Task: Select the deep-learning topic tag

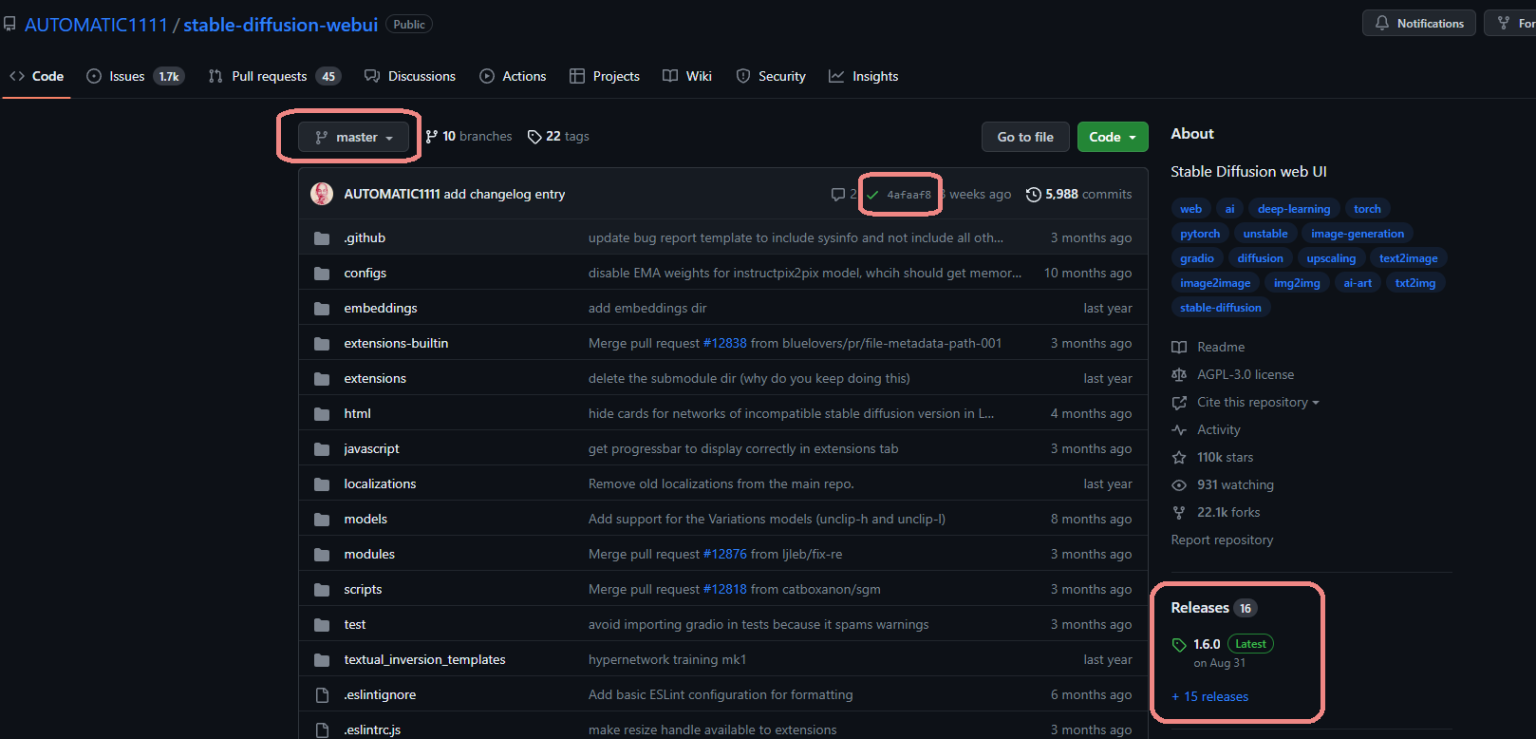Action: pyautogui.click(x=1293, y=209)
